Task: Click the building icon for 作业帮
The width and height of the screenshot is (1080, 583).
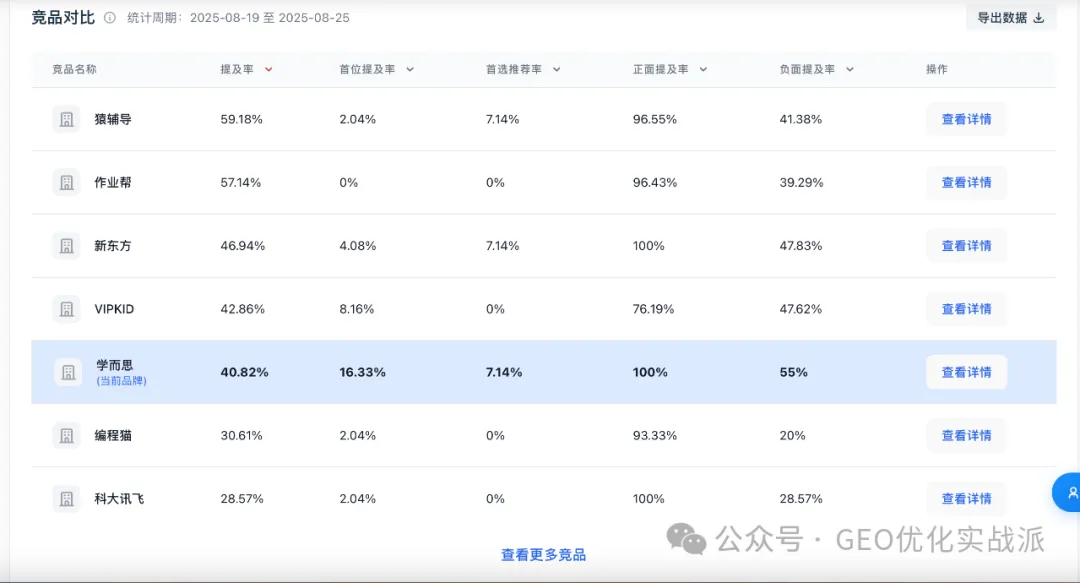Action: pyautogui.click(x=67, y=183)
